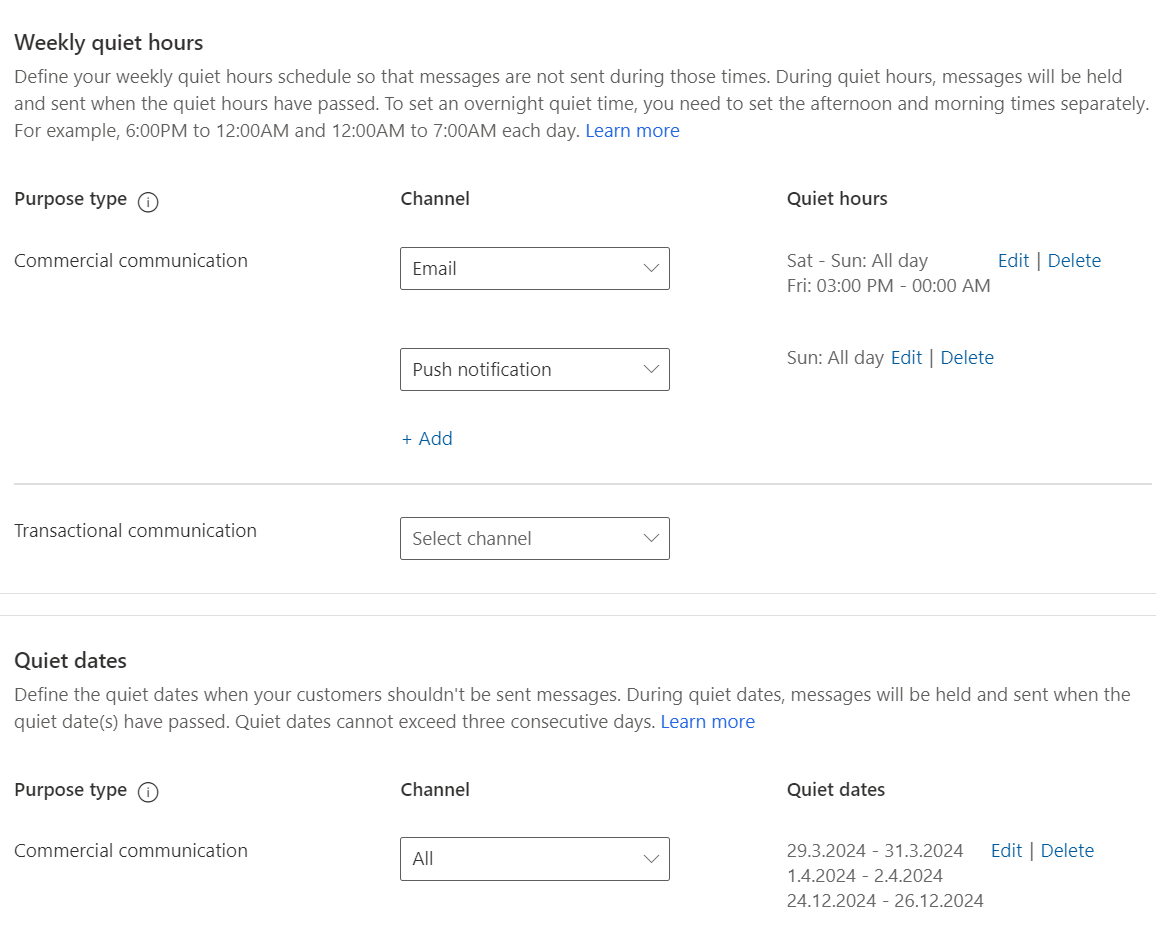
Task: Click Learn more in the Weekly quiet hours description
Action: (632, 130)
